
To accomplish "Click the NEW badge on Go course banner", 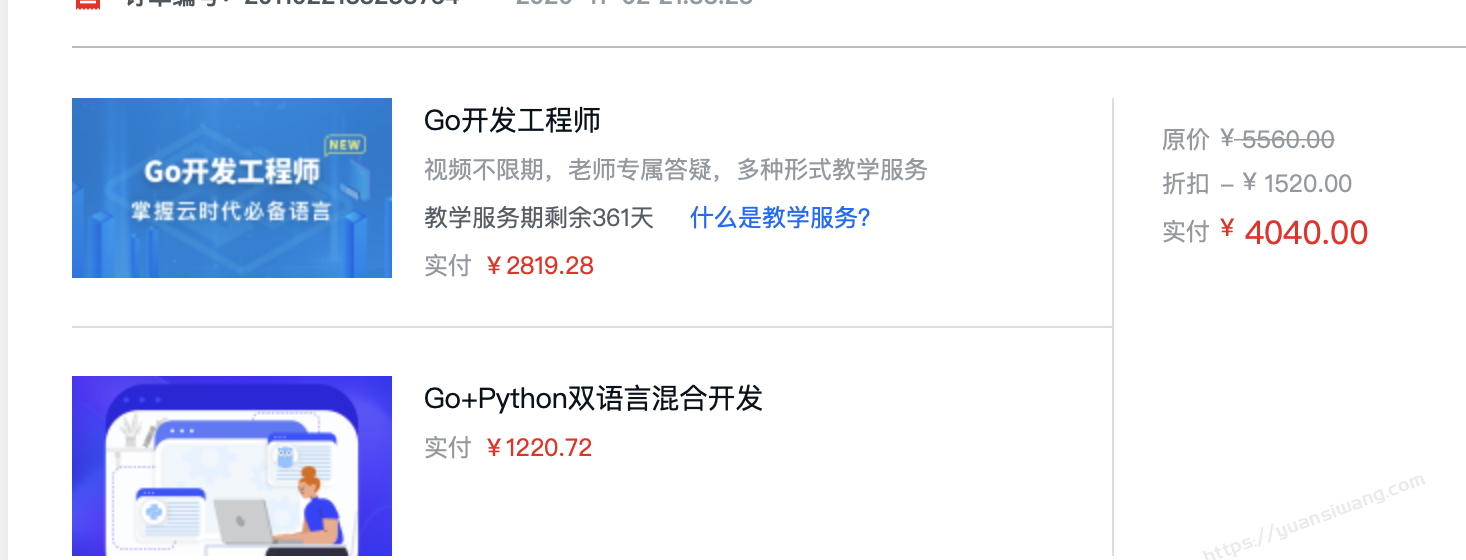I will tap(344, 145).
